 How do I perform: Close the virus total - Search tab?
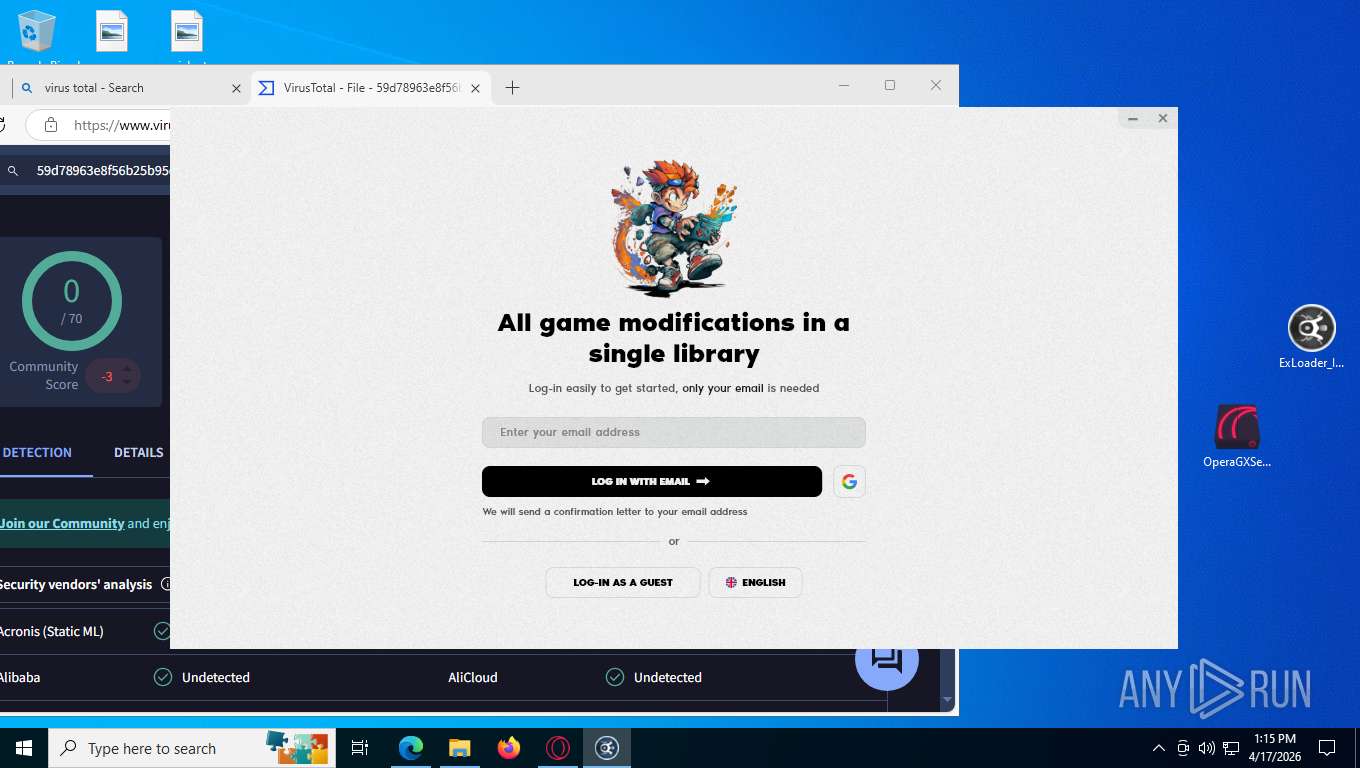tap(237, 88)
